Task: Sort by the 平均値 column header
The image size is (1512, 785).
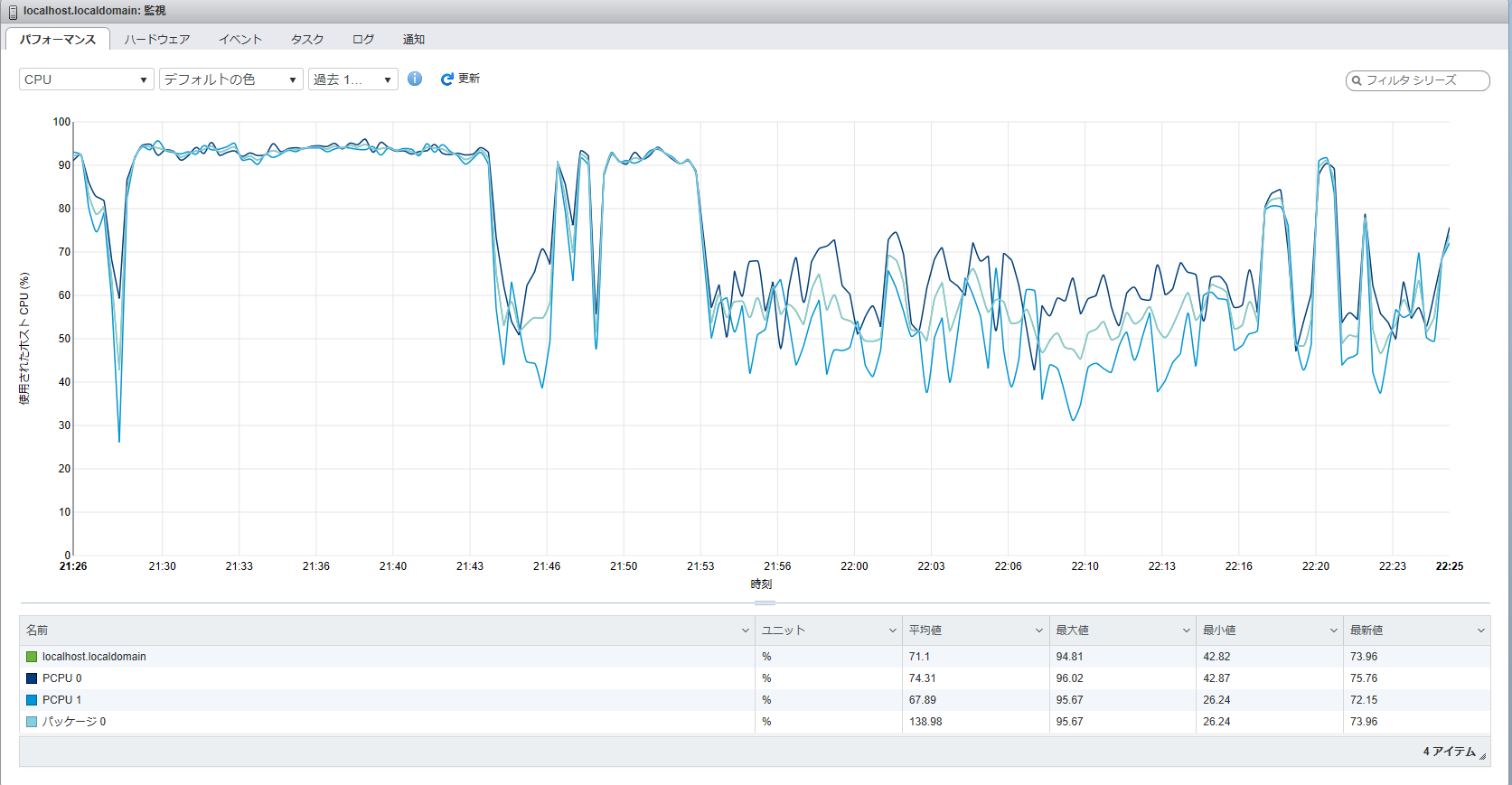Action: (925, 631)
